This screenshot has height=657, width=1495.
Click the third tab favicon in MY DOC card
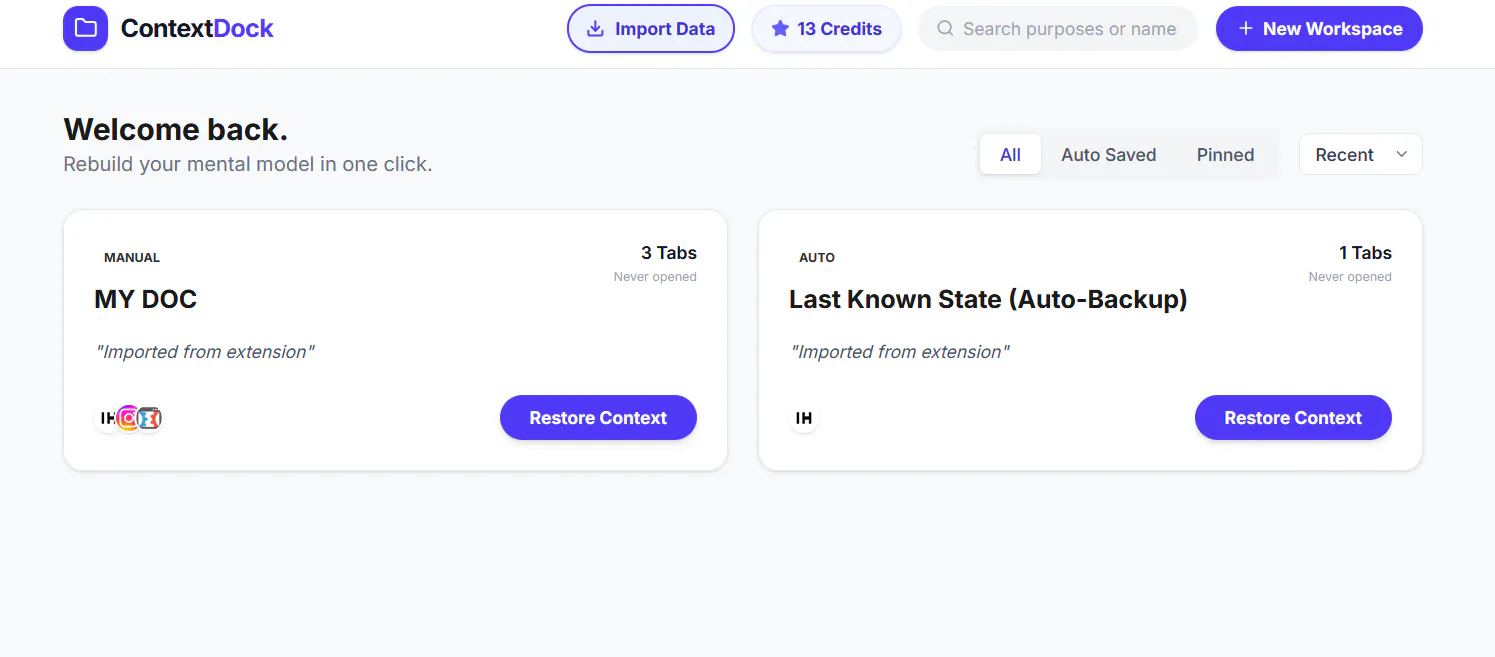(x=150, y=418)
